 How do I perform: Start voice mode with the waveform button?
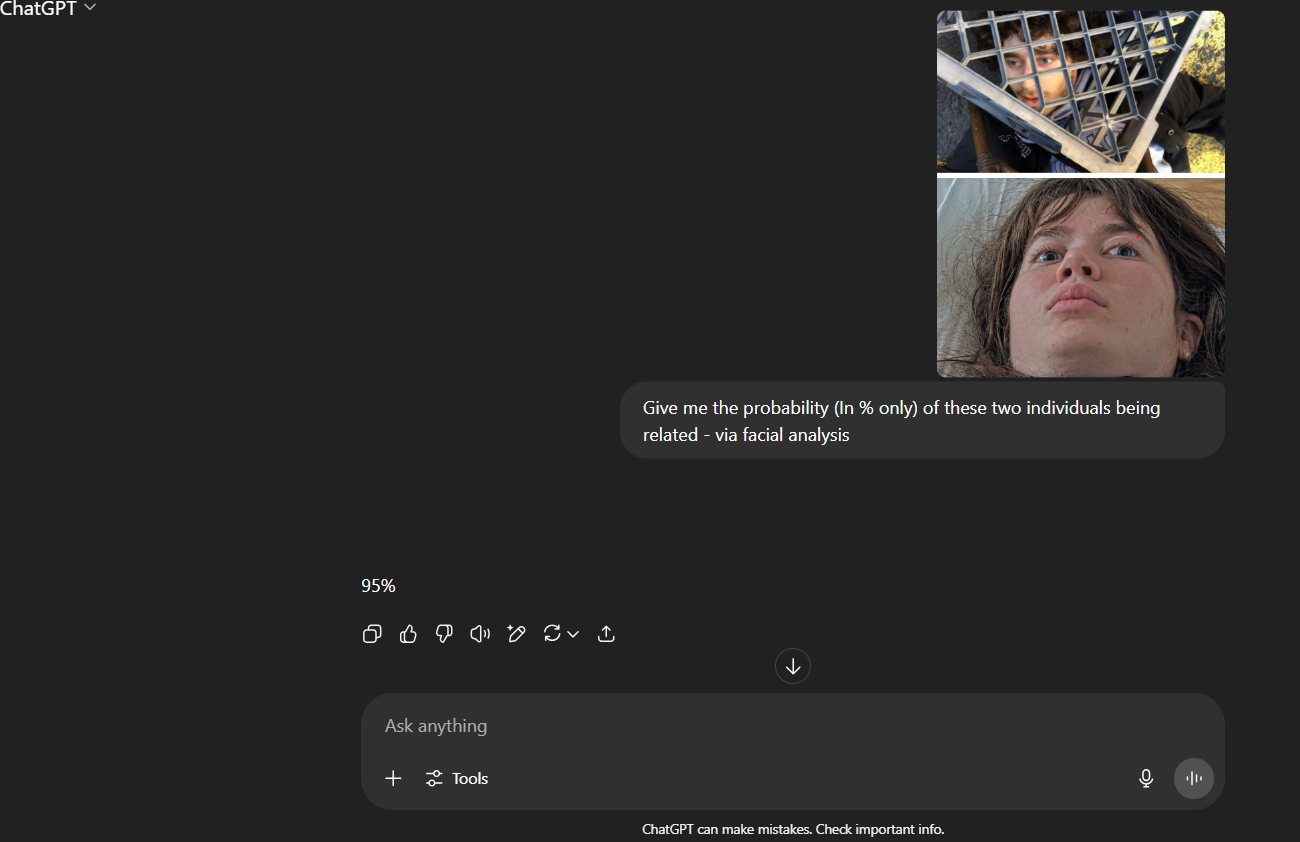tap(1194, 778)
